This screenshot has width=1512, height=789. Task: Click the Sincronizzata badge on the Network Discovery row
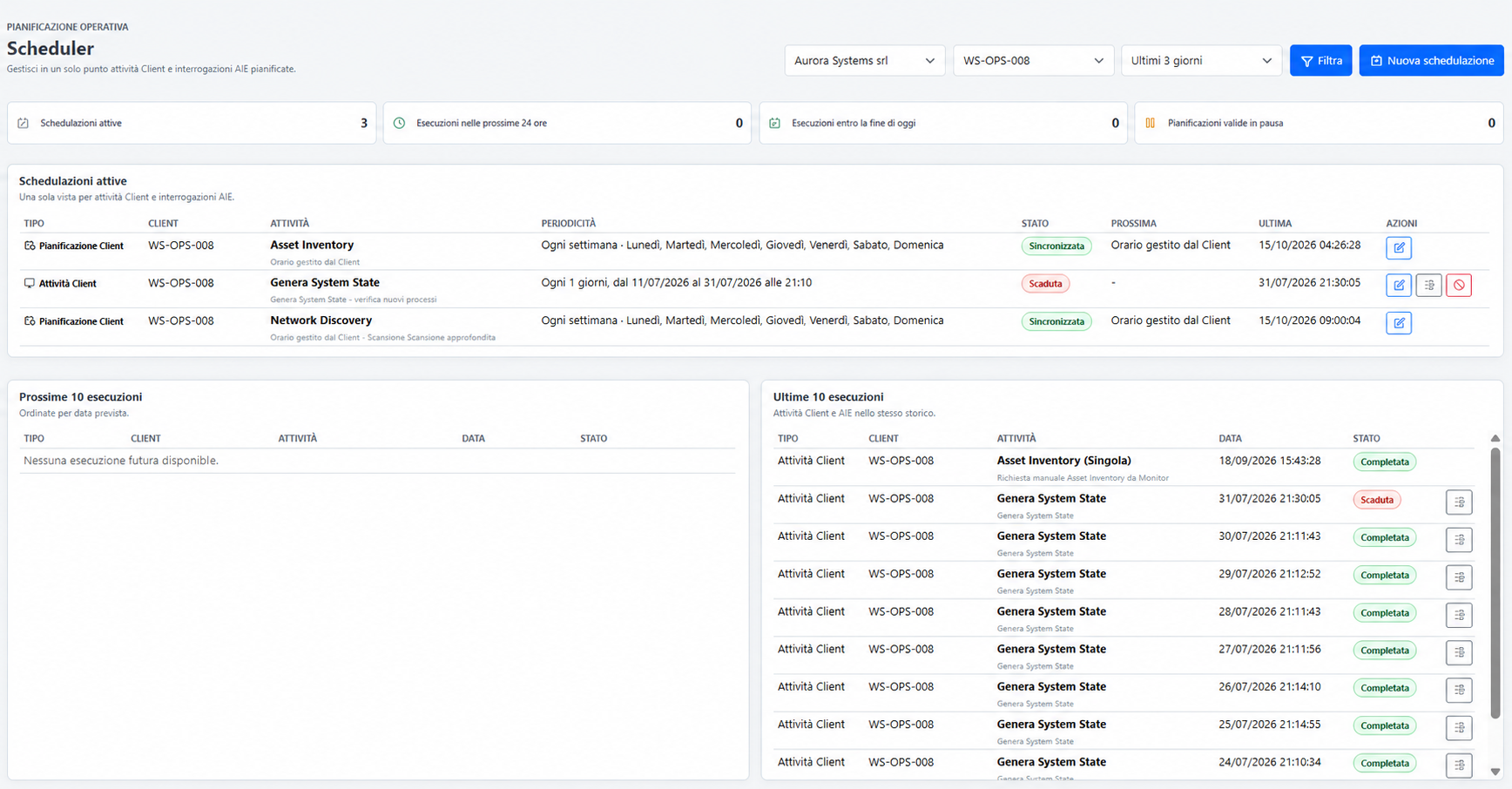coord(1056,321)
